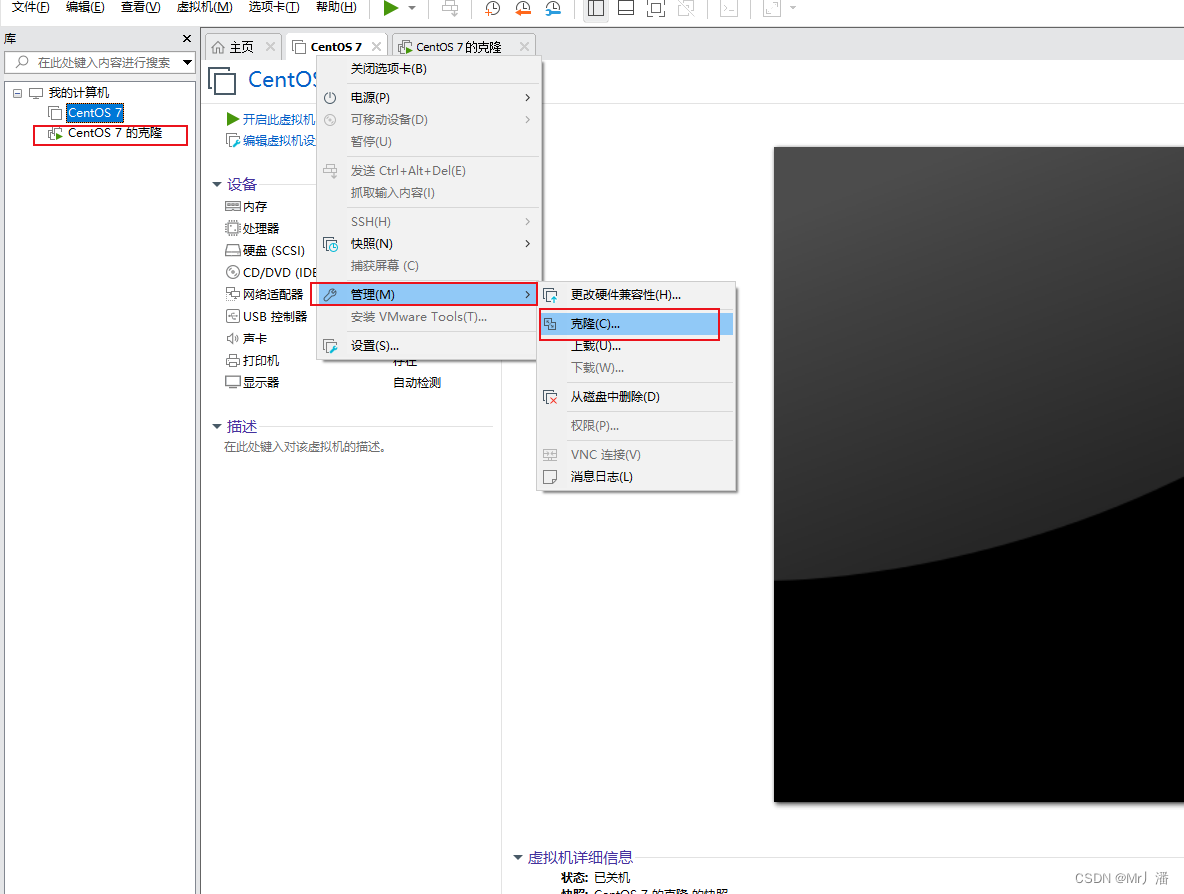Choose 消息日志(L) in manage submenu

coord(636,477)
